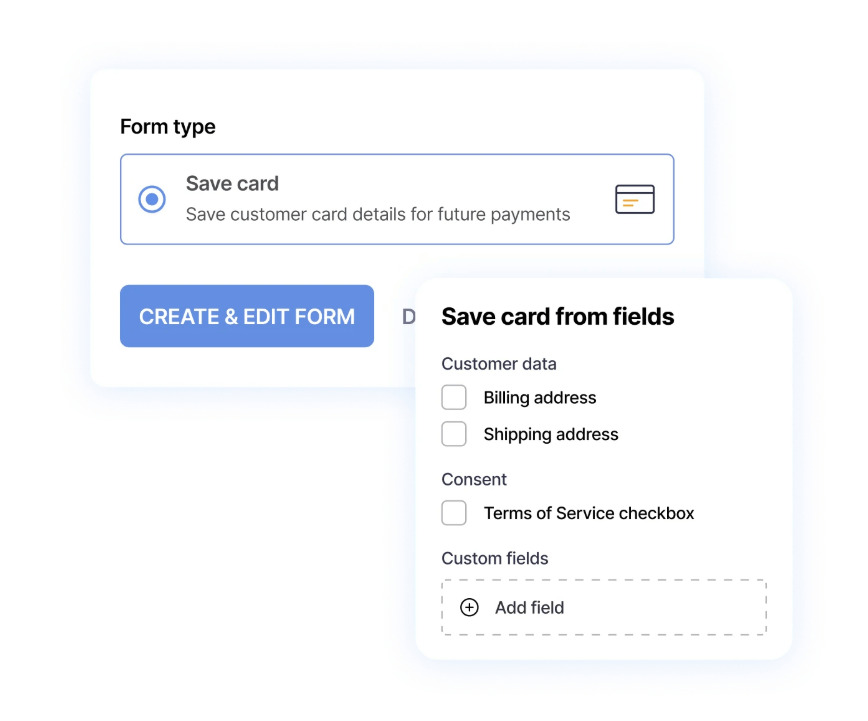The width and height of the screenshot is (868, 721).
Task: Click the Consent section label
Action: pyautogui.click(x=473, y=479)
